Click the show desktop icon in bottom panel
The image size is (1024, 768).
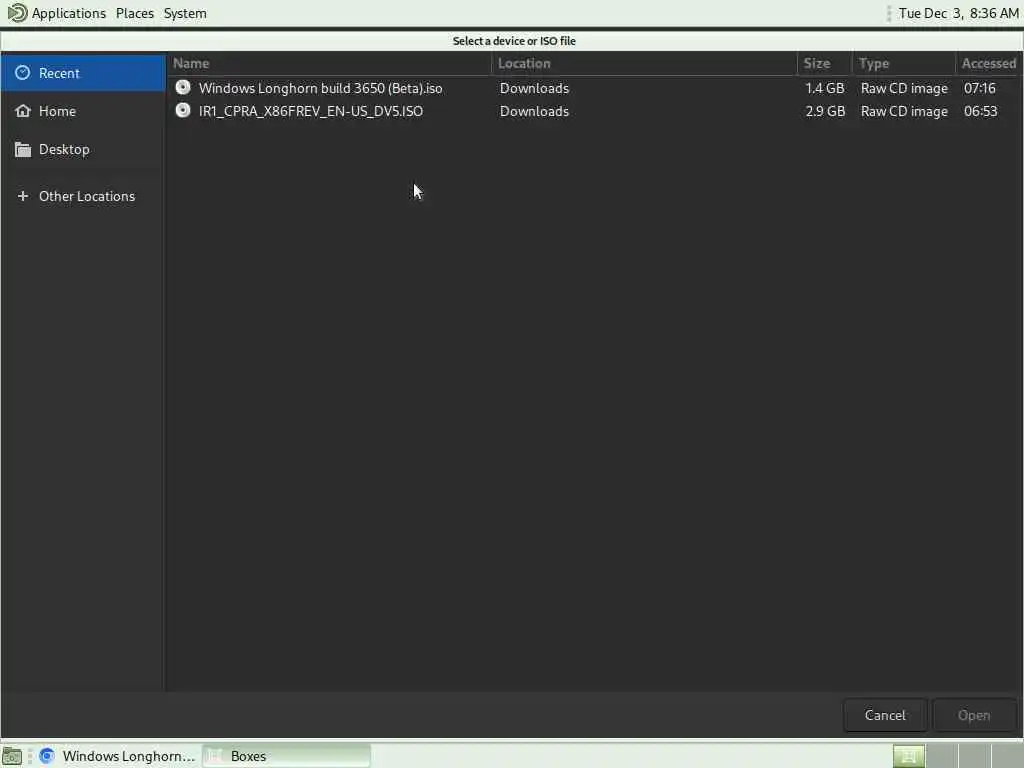(12, 756)
